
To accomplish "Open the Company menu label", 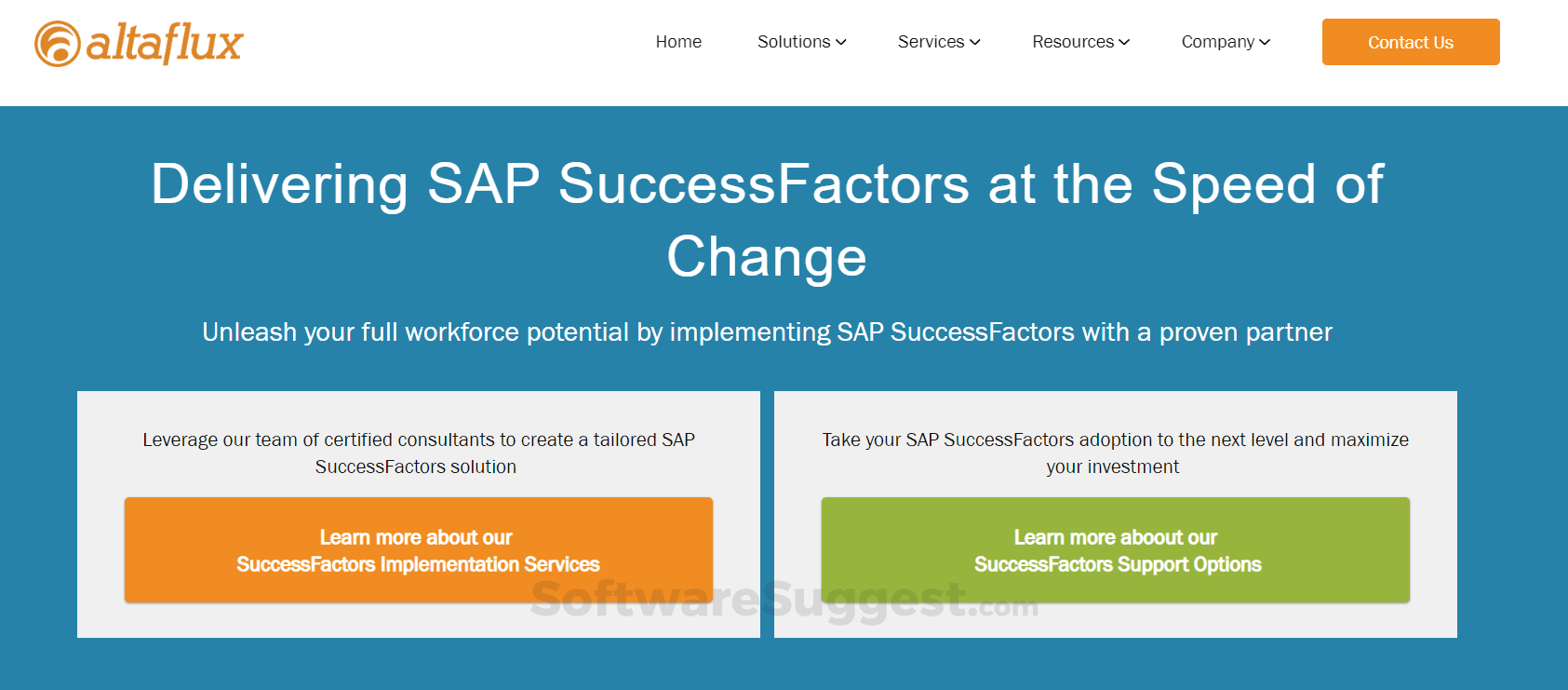I will (x=1218, y=42).
